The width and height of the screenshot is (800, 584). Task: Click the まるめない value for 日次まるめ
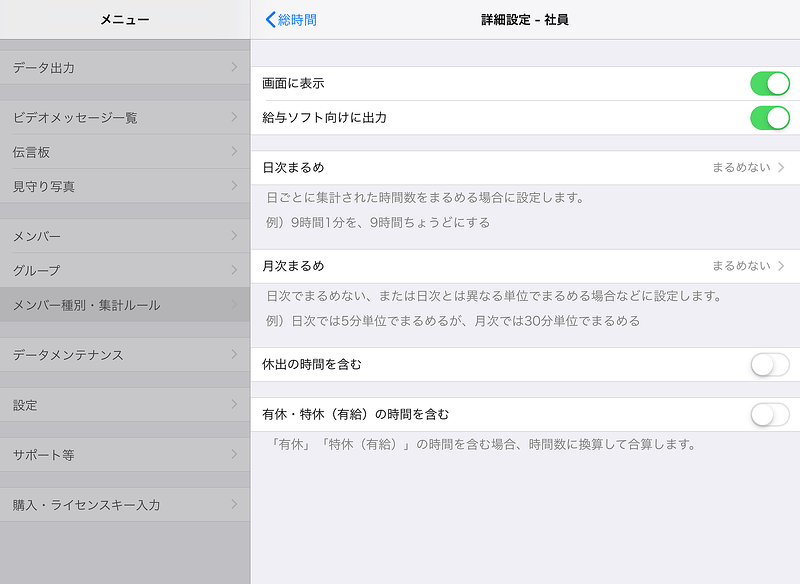pyautogui.click(x=740, y=168)
